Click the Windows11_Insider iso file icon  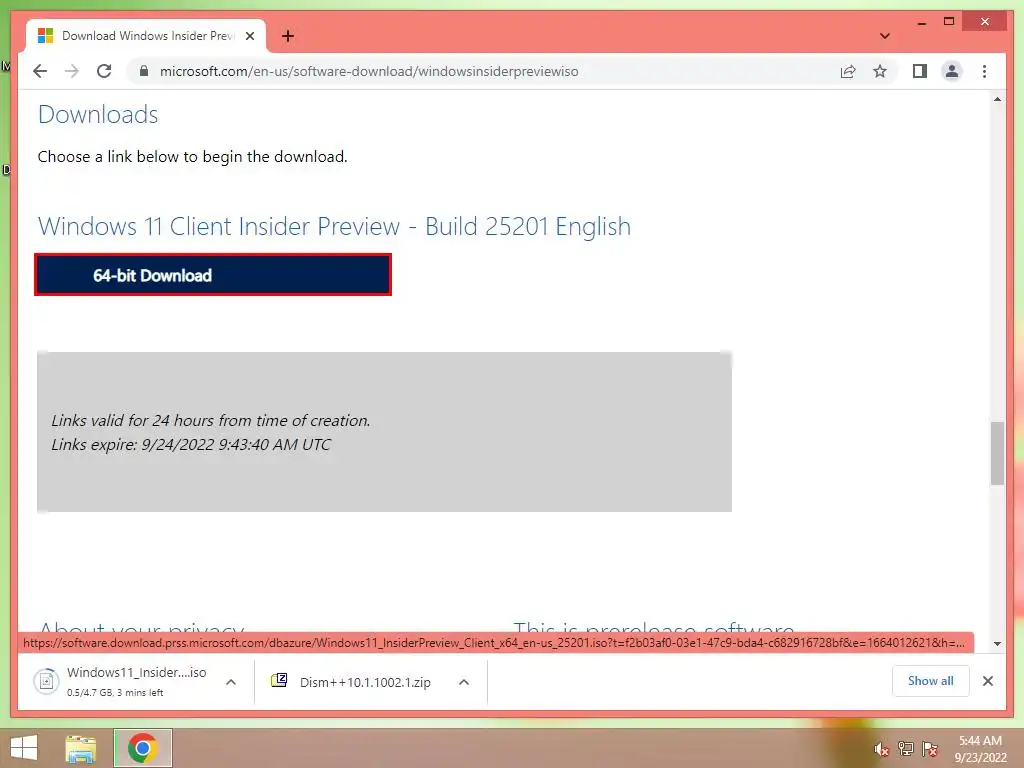(46, 682)
